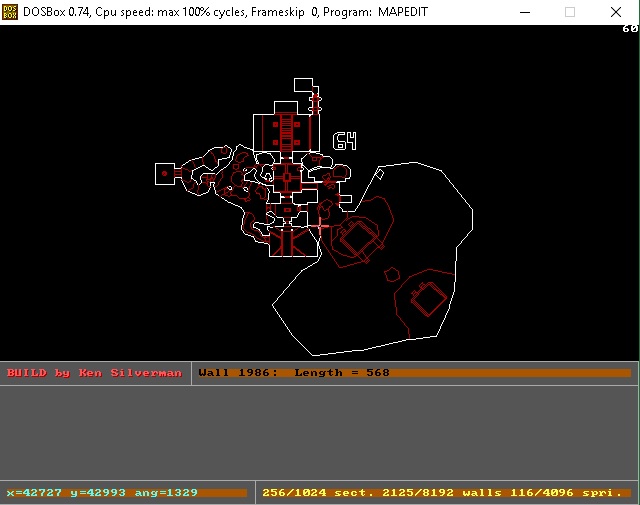Click the empty gray message panel

[320, 432]
